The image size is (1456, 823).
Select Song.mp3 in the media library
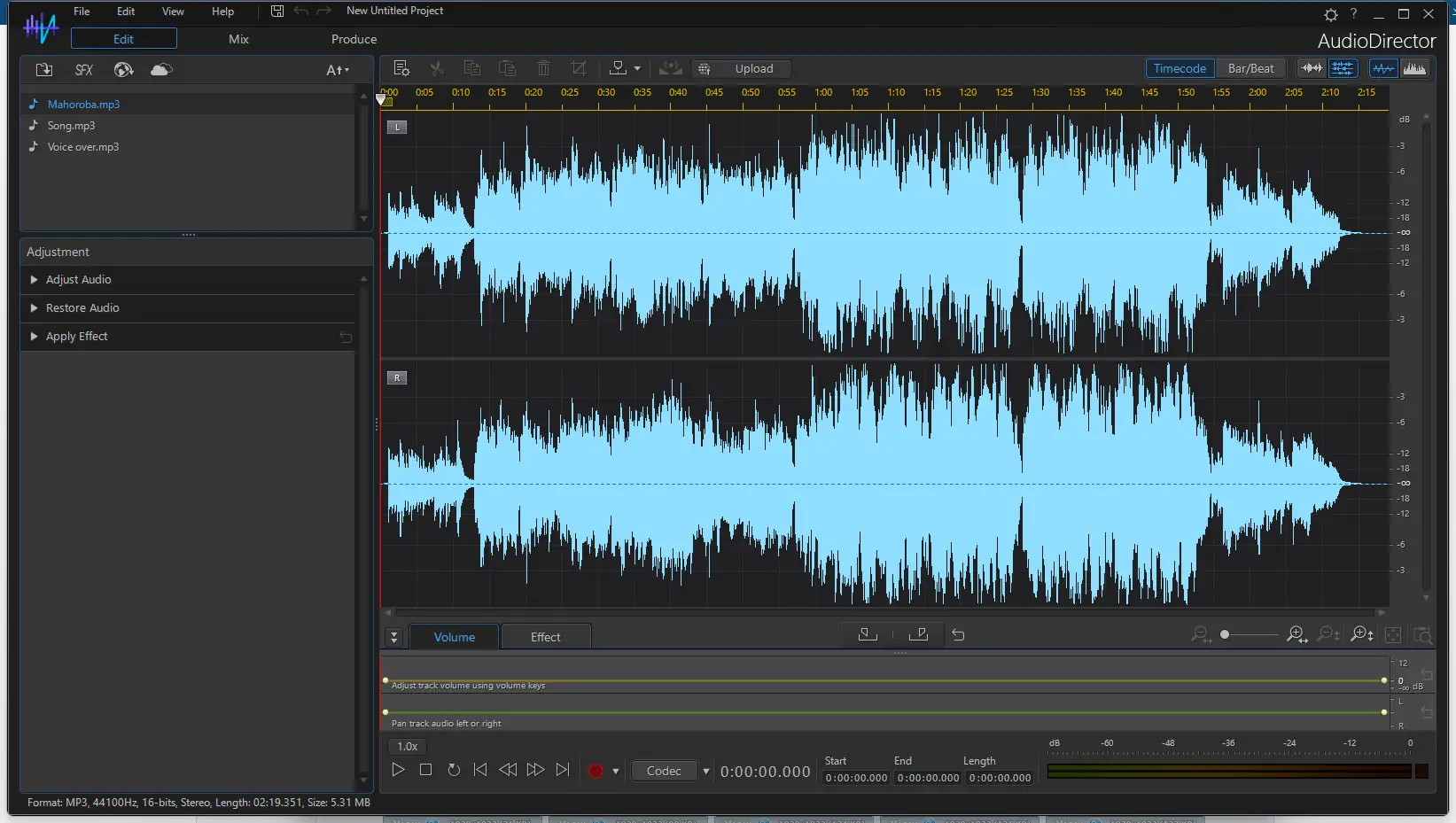click(71, 126)
